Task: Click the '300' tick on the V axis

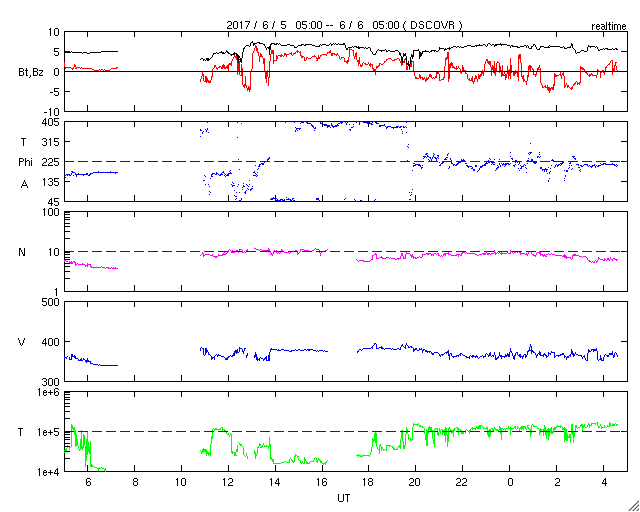Action: click(51, 382)
